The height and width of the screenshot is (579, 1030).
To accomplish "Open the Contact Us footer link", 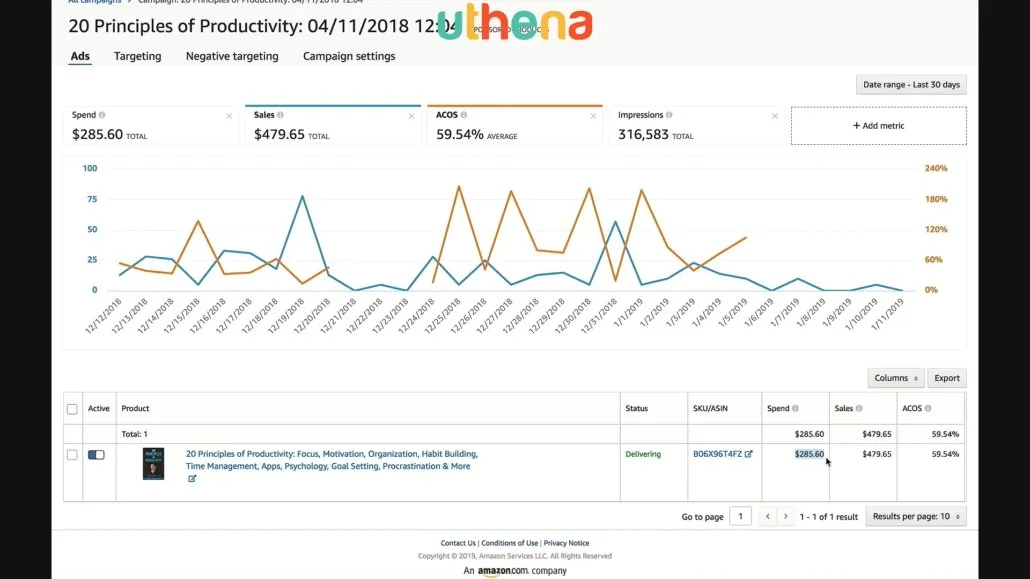I will (x=458, y=544).
